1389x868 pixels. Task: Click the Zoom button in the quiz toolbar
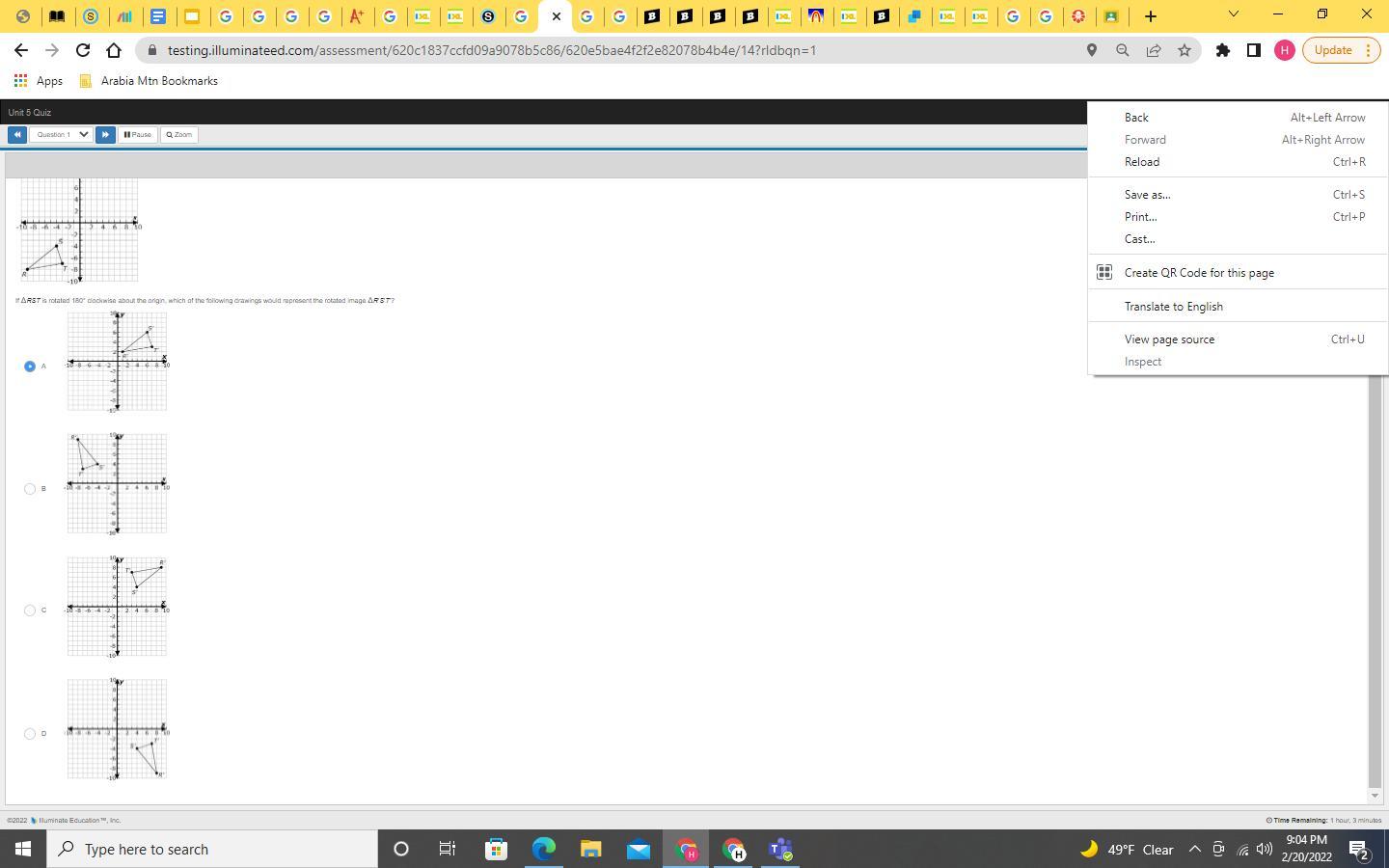[179, 135]
